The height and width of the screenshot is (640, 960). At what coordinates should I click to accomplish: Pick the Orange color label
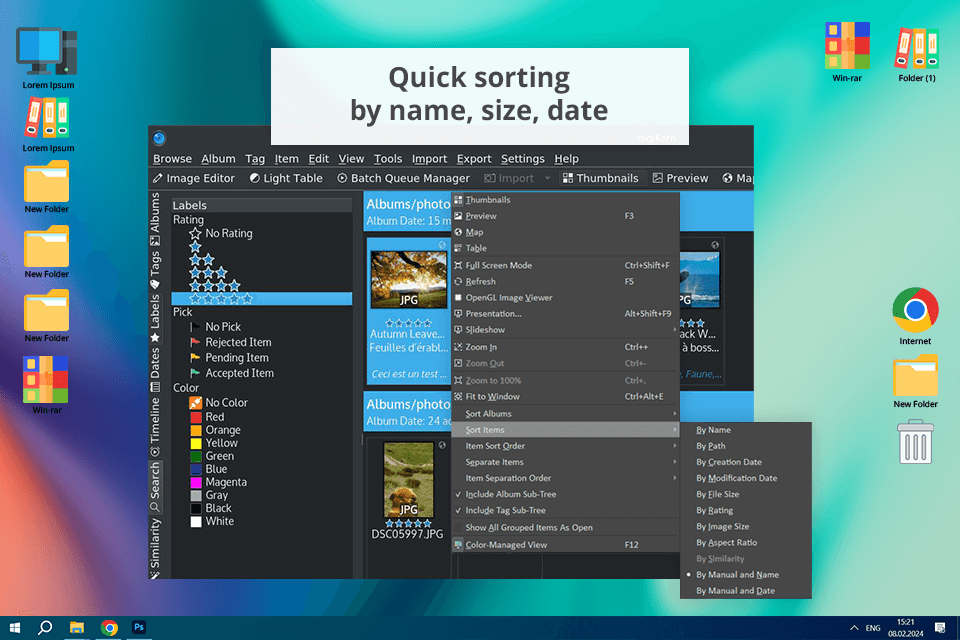coord(215,430)
